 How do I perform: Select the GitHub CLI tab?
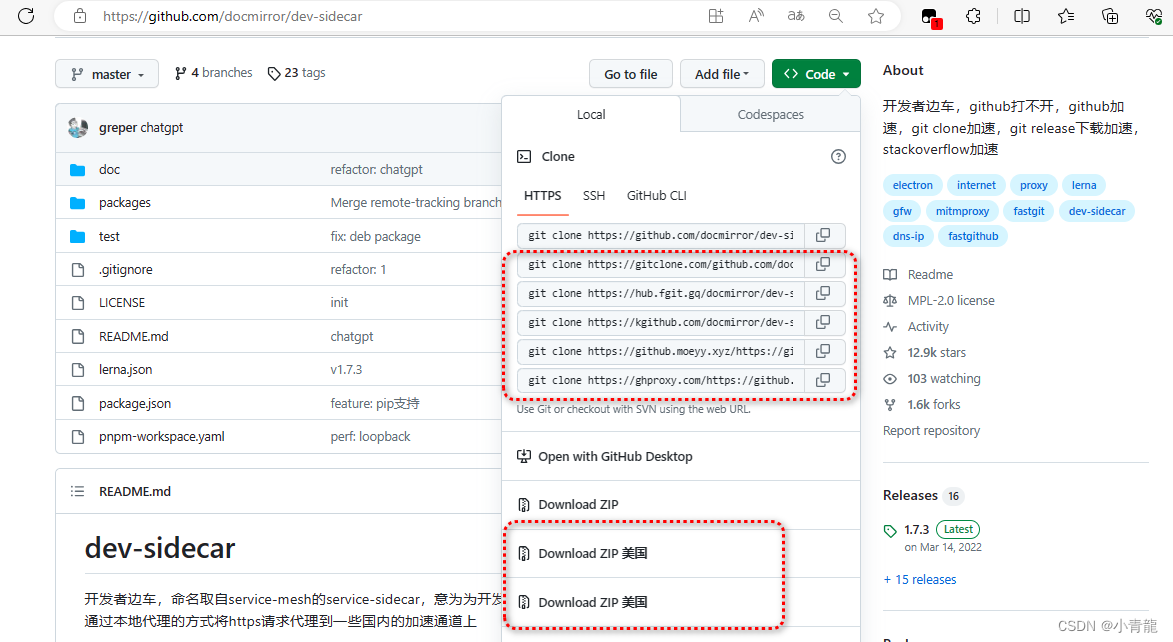[656, 196]
